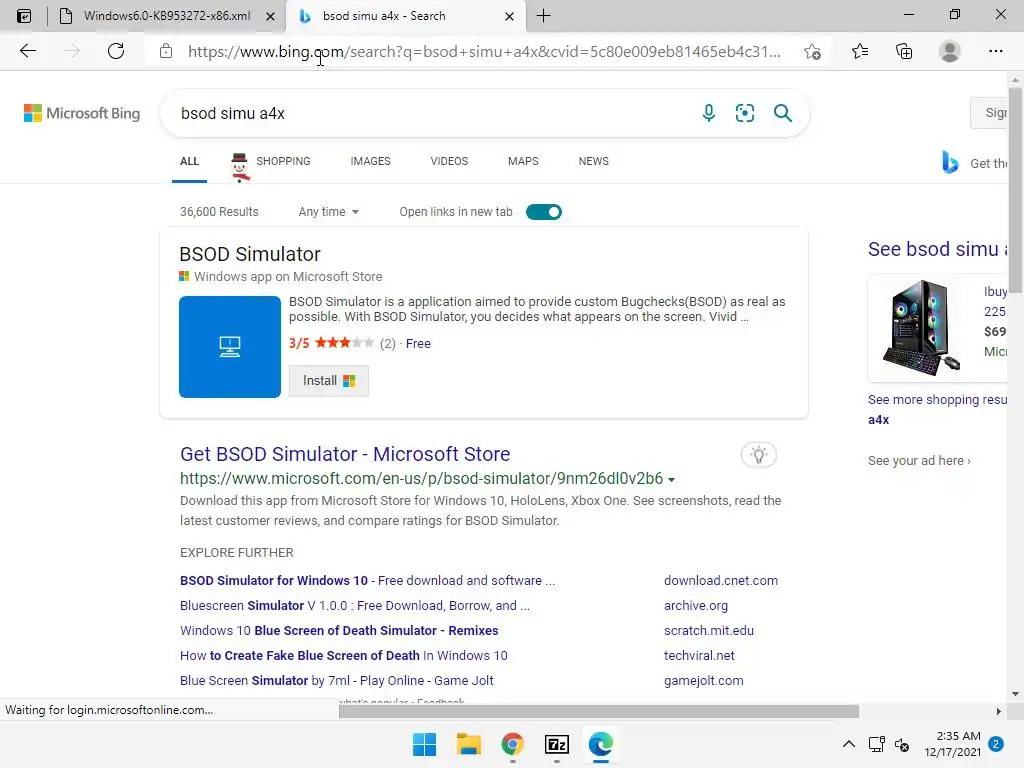The height and width of the screenshot is (768, 1024).
Task: Open Favorites list icon
Action: 860,51
